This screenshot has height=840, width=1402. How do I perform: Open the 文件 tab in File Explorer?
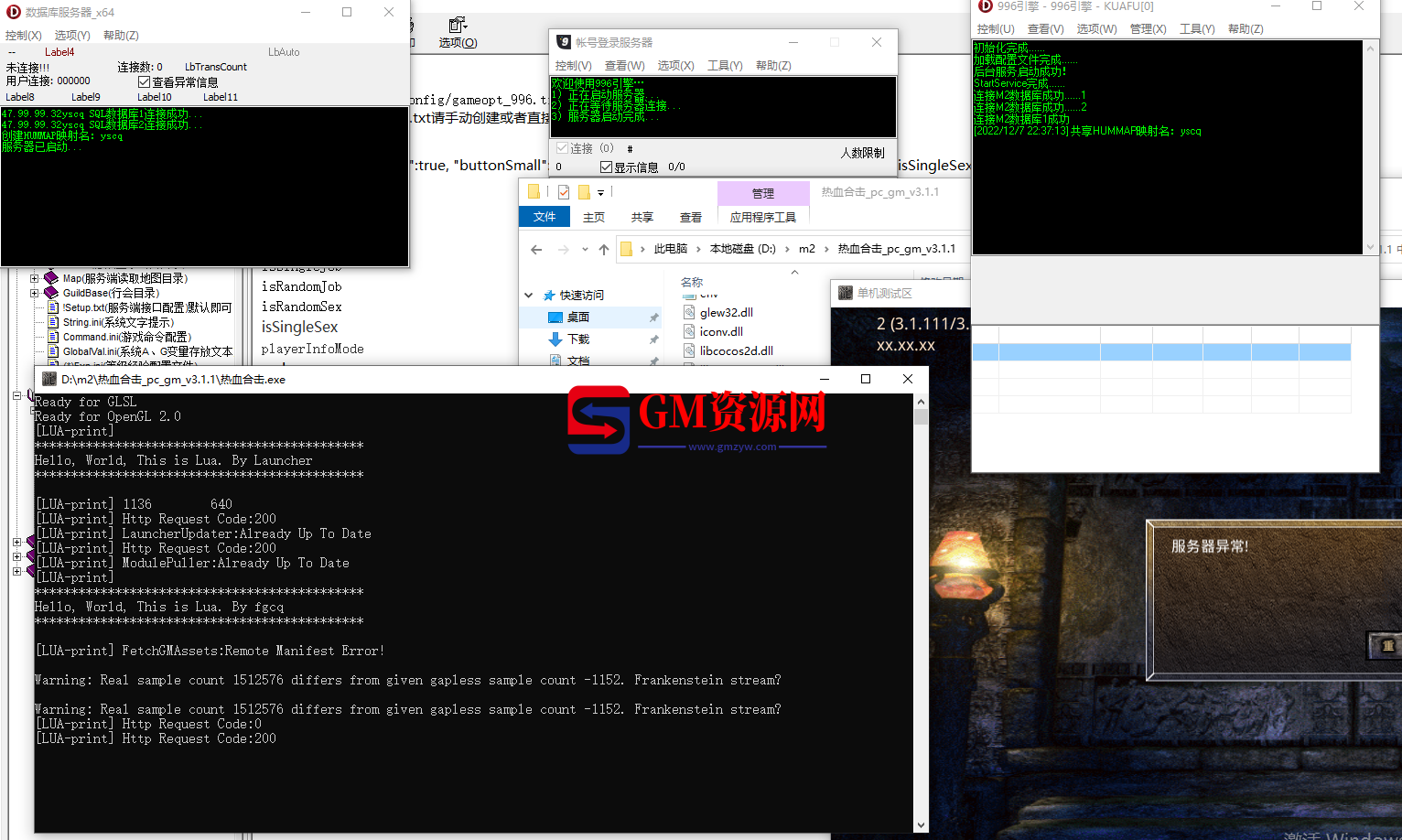point(545,217)
